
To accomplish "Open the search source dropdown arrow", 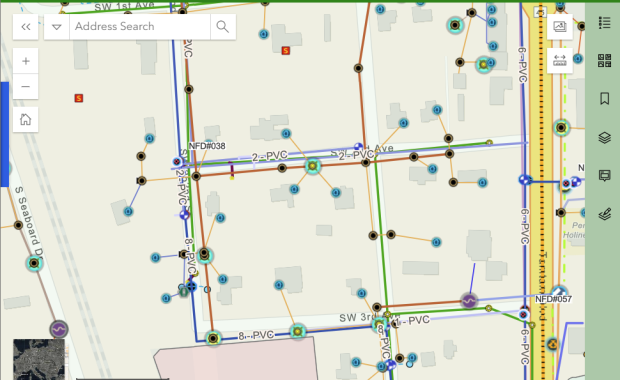I will click(57, 27).
